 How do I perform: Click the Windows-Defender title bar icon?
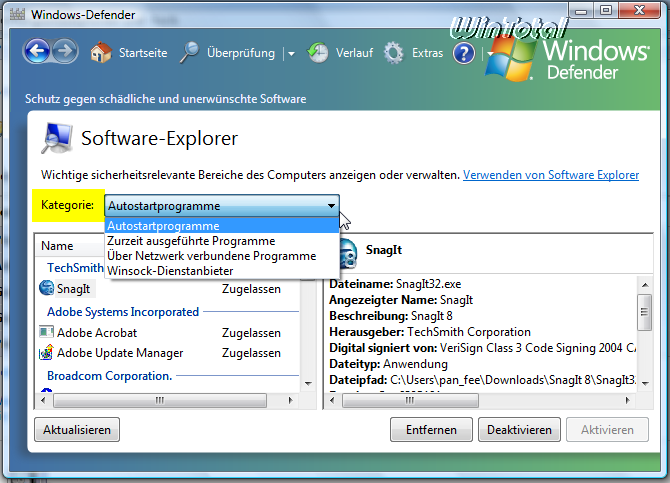tap(17, 14)
